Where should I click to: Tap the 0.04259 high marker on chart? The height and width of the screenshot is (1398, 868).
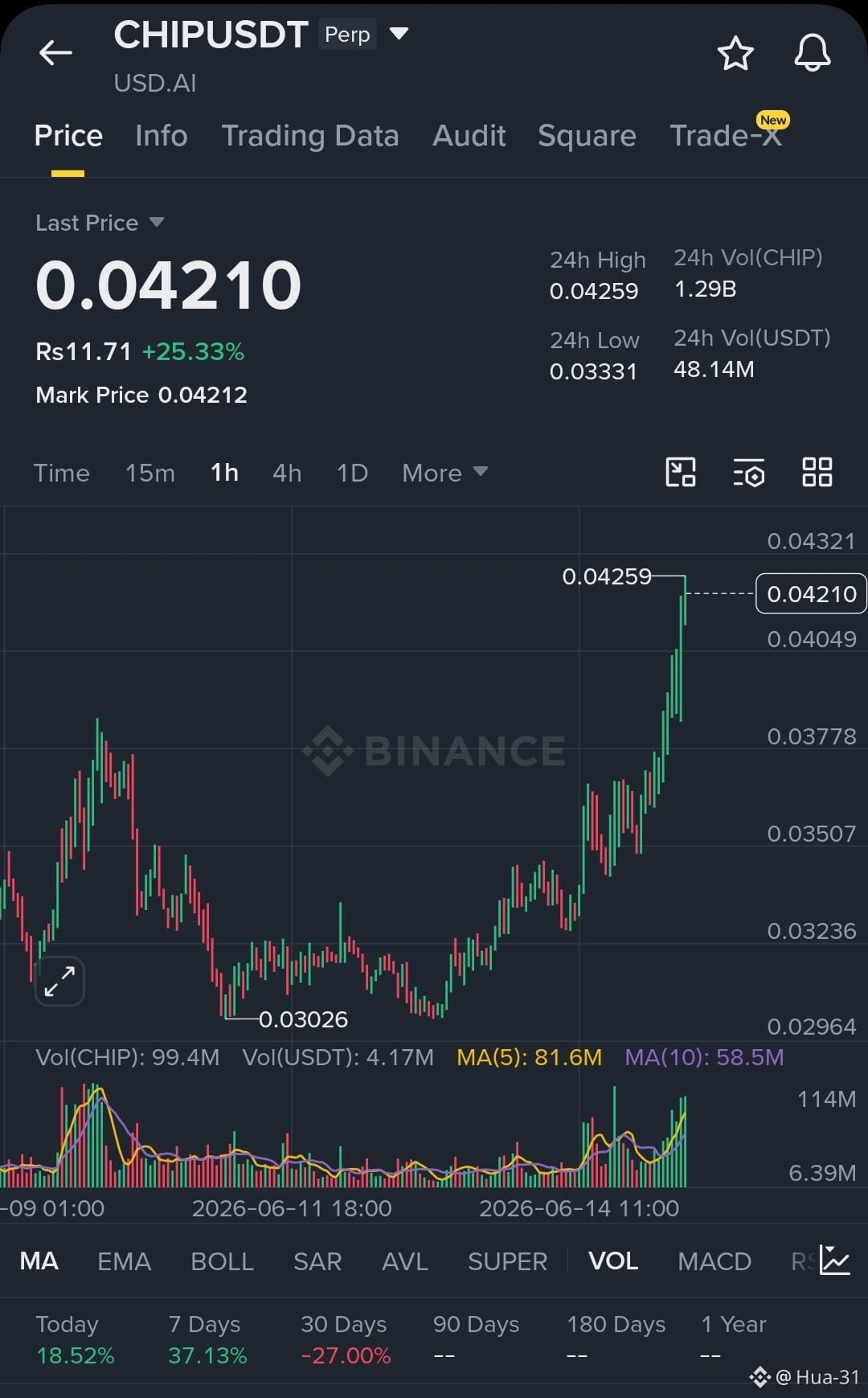pos(607,576)
